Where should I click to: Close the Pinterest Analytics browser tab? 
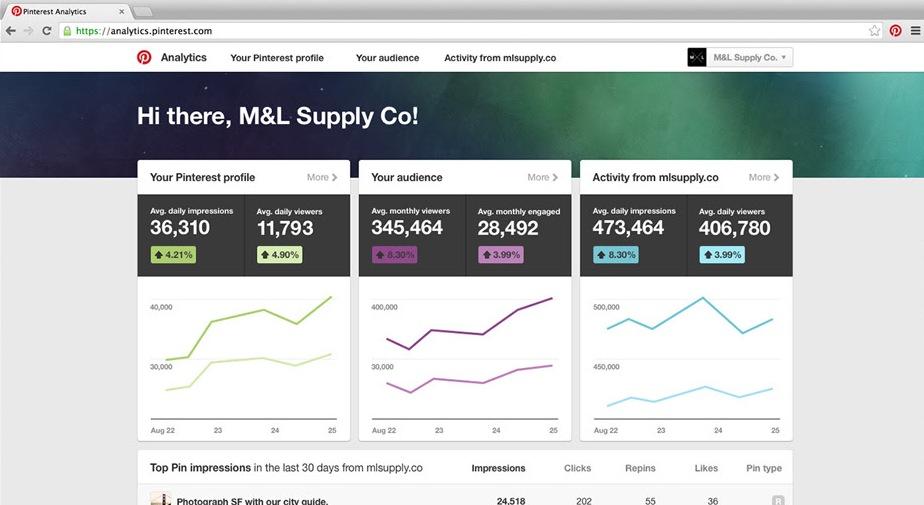pyautogui.click(x=121, y=11)
